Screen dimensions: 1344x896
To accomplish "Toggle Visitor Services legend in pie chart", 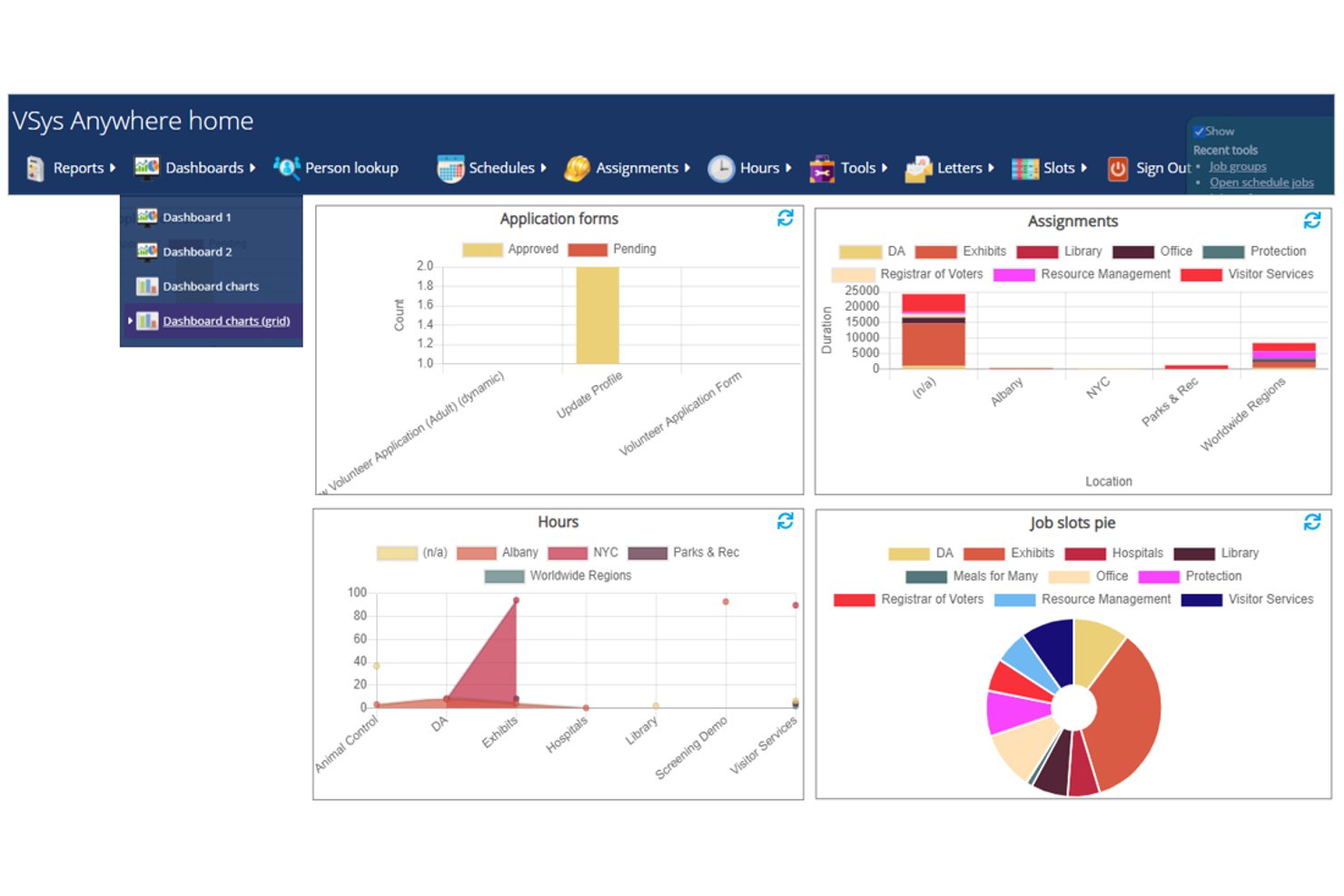I will 1201,600.
